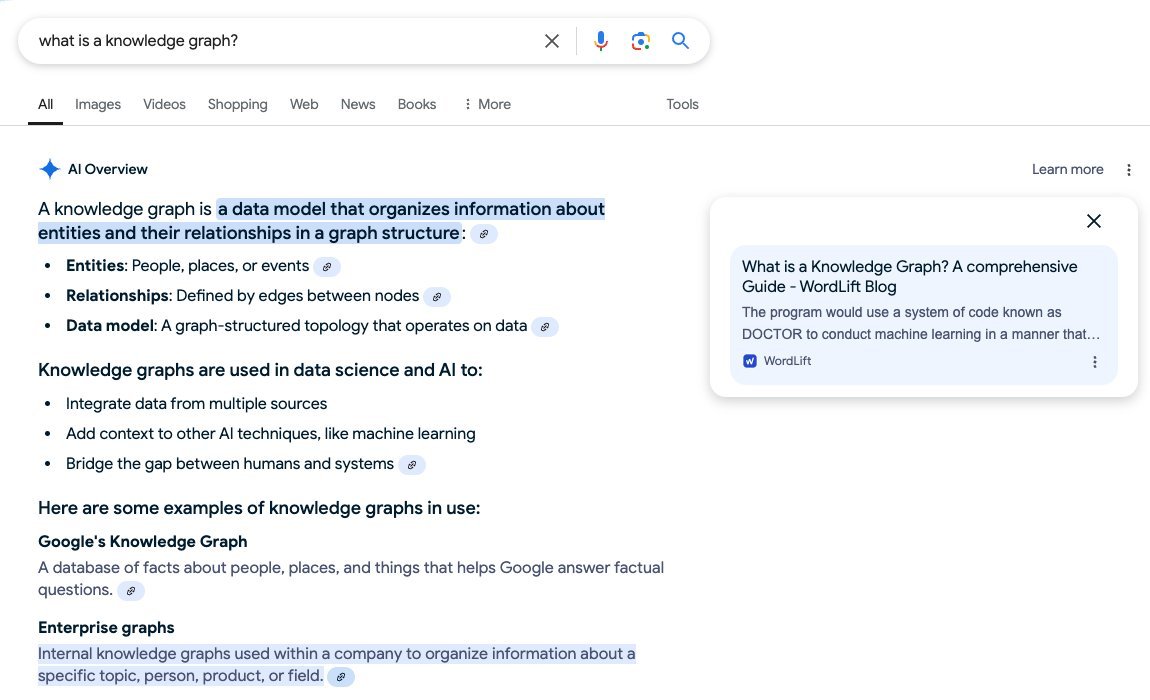Expand the More search filters menu

click(x=487, y=104)
